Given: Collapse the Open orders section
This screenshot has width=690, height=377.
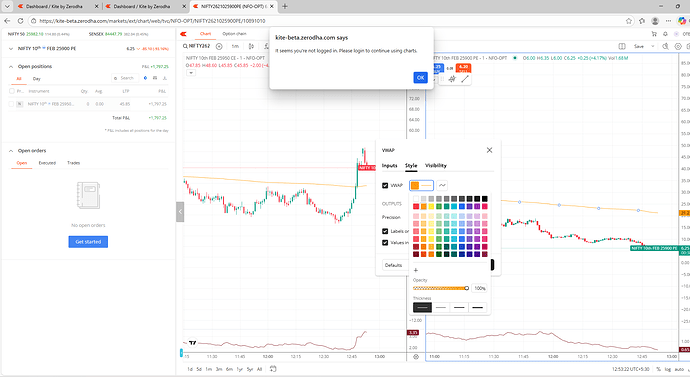Looking at the screenshot, I should click(x=11, y=150).
